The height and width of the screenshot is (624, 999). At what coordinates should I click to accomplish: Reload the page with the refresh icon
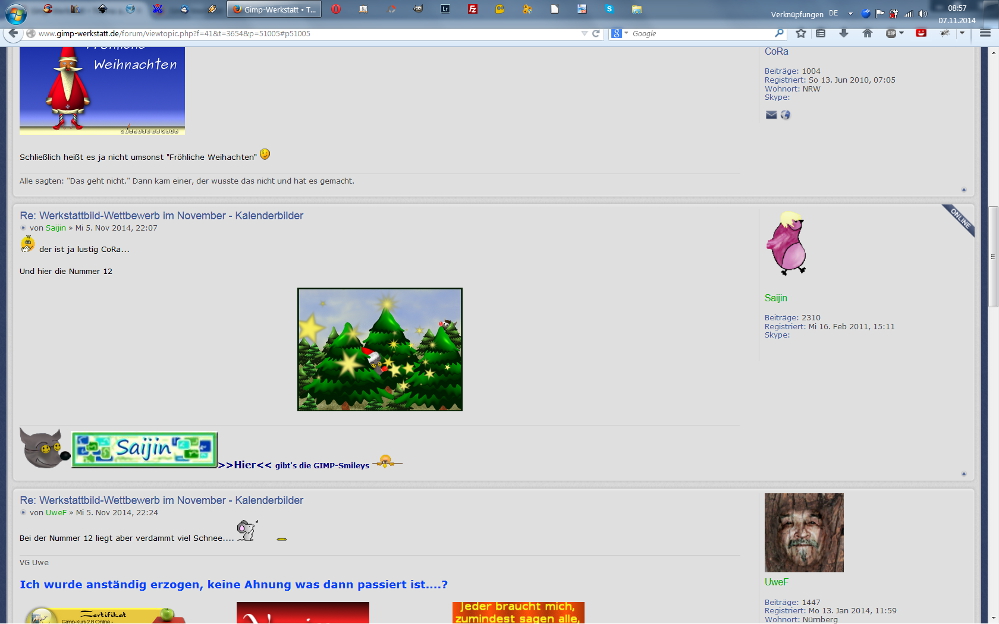(596, 33)
